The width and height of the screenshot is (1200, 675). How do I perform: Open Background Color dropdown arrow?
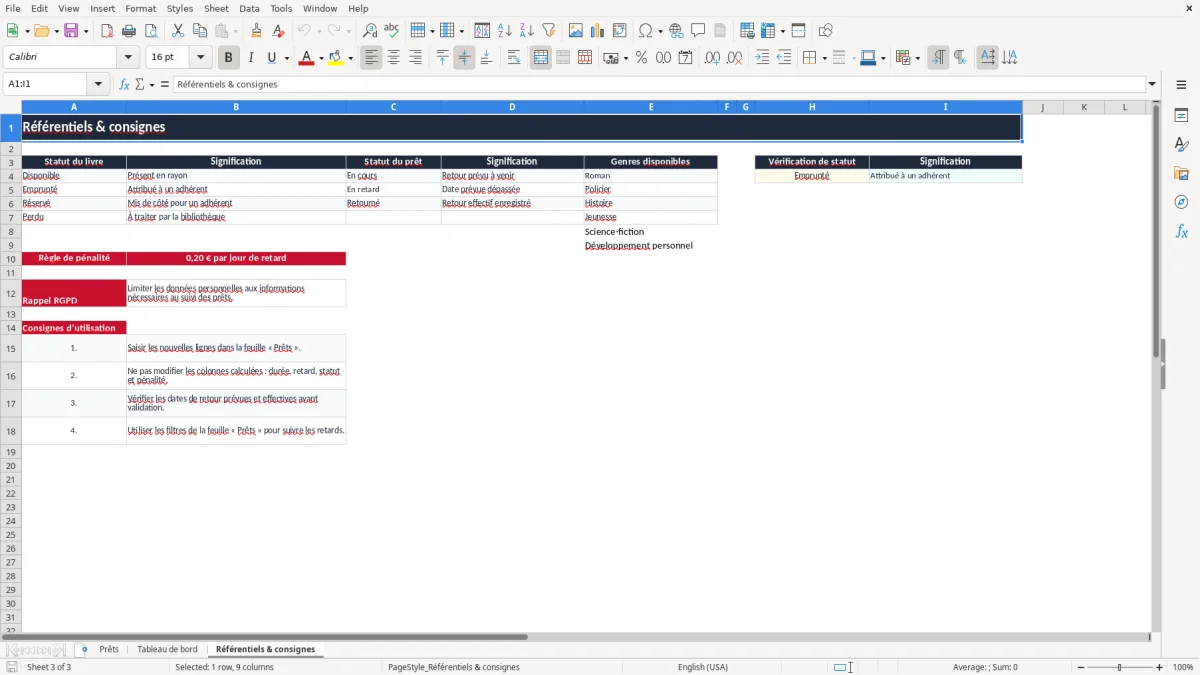pyautogui.click(x=350, y=58)
